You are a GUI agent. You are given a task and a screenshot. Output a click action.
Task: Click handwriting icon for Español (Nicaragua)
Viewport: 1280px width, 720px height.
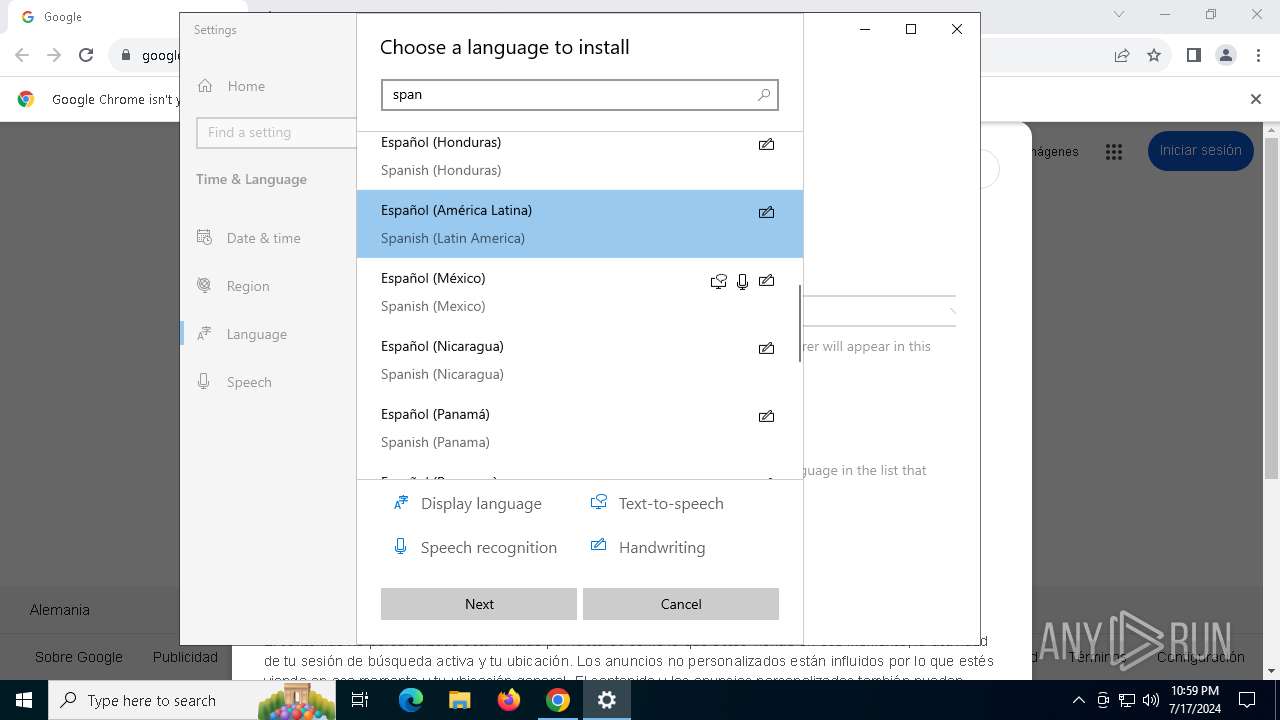coord(766,348)
